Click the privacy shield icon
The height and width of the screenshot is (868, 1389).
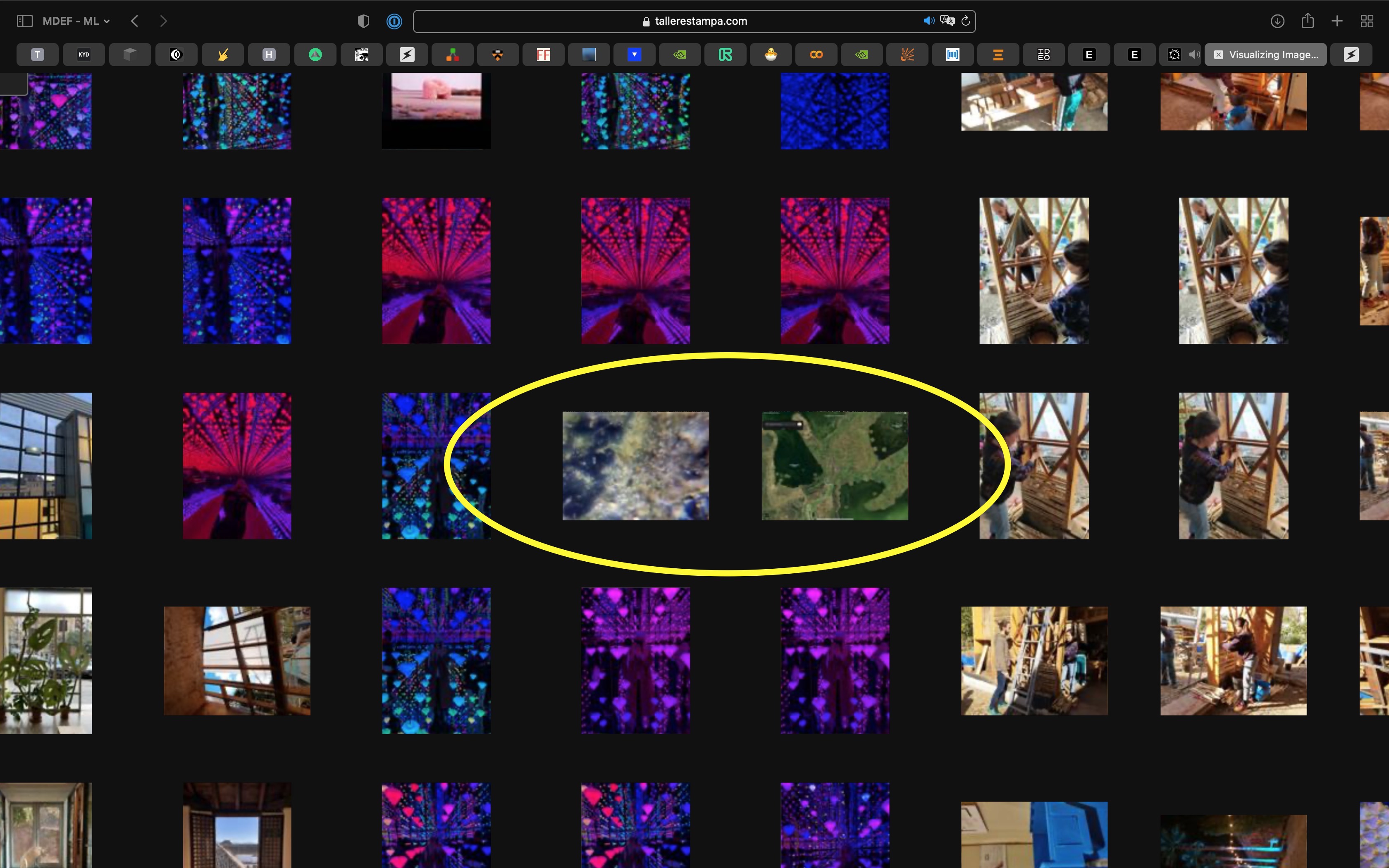point(363,21)
